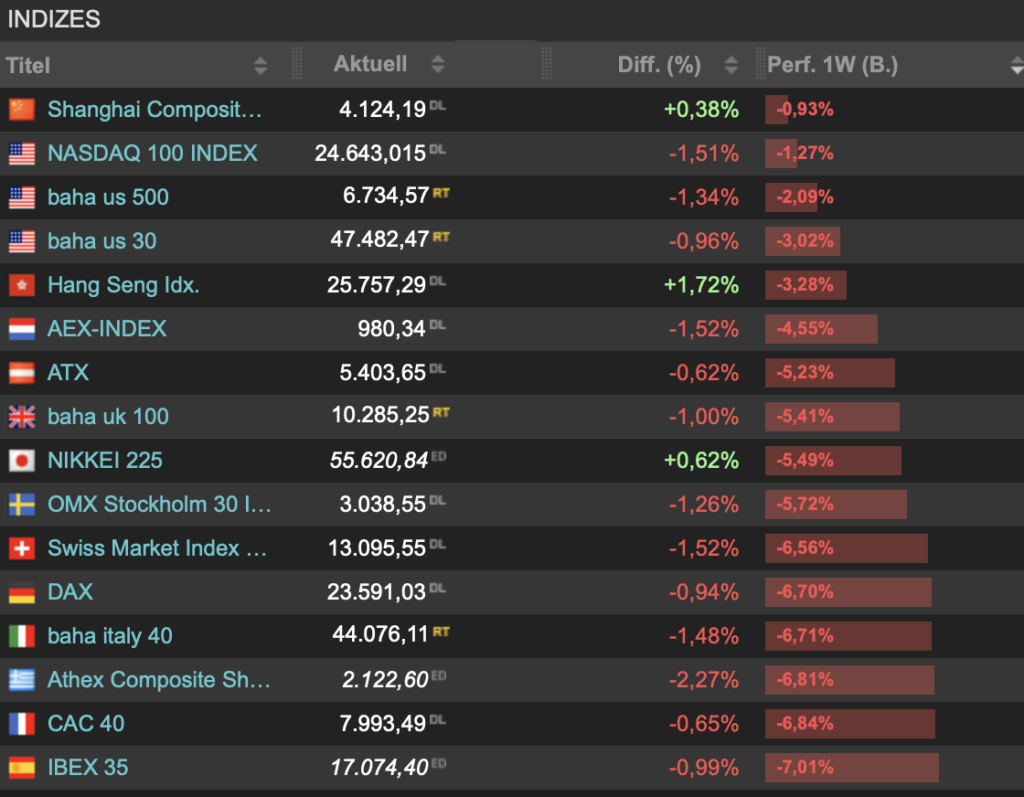This screenshot has height=797, width=1024.
Task: Select the Perf. 1W (B.) column header
Action: [832, 65]
